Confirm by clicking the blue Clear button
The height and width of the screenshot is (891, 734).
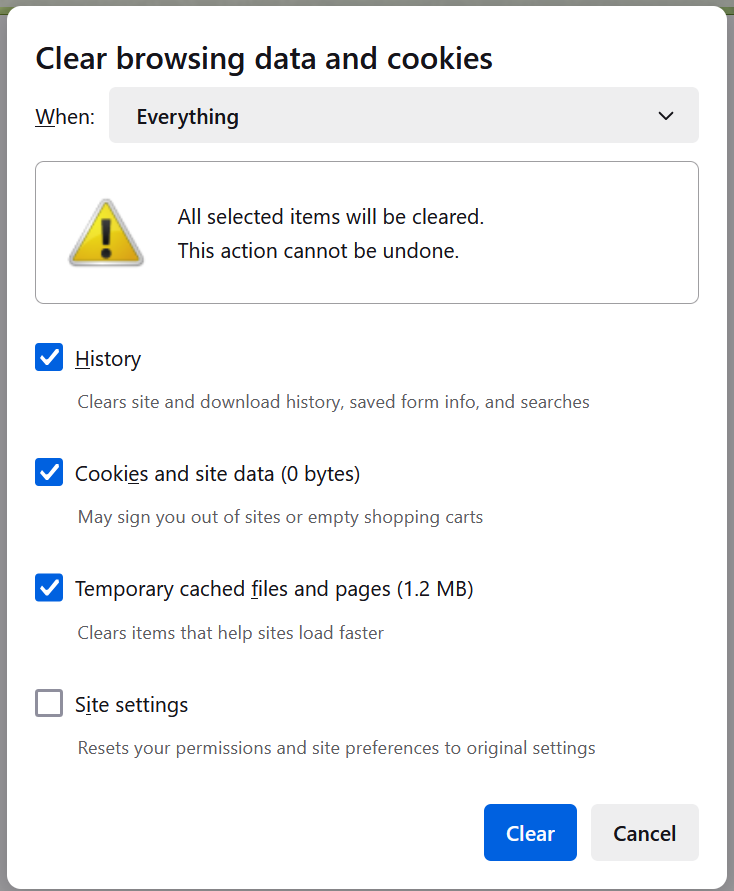coord(530,832)
